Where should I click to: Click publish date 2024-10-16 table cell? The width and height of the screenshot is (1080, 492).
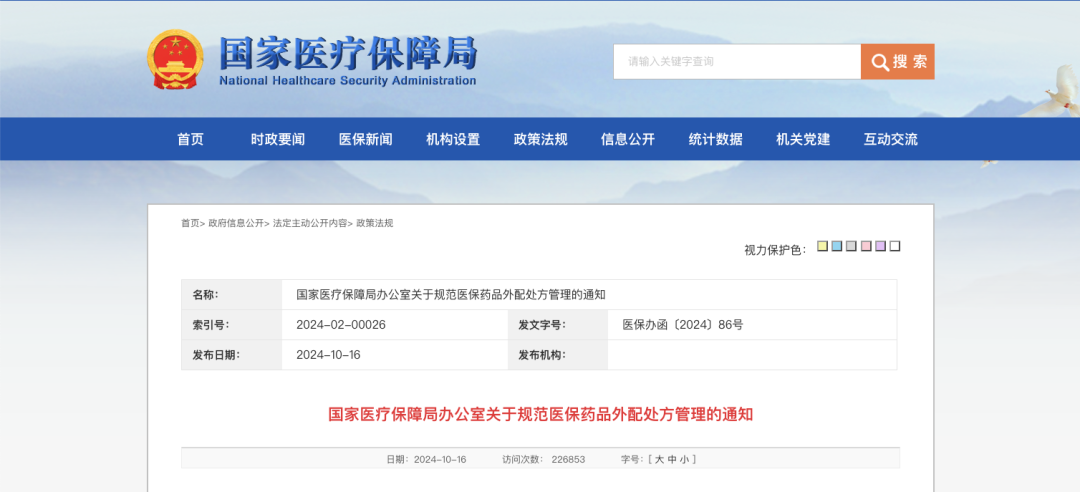(395, 355)
